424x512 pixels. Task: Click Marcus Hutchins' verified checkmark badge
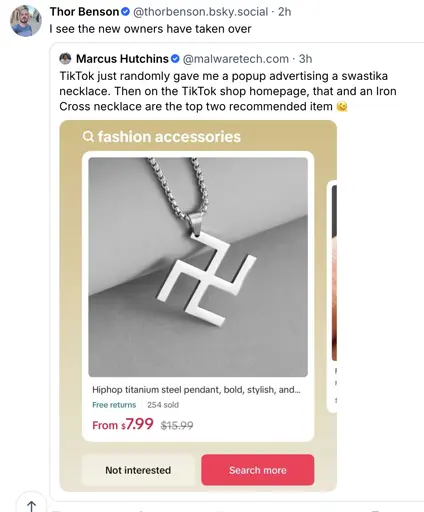pos(175,59)
